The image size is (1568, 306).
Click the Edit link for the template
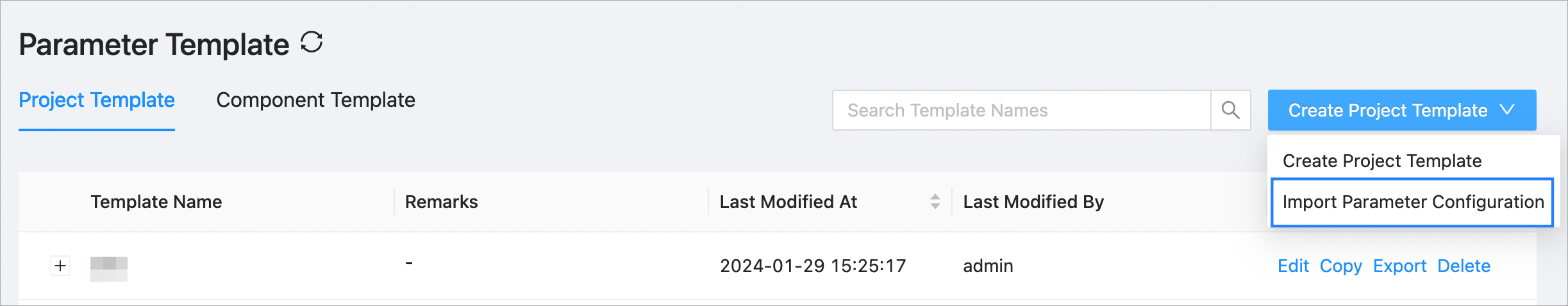click(x=1293, y=266)
